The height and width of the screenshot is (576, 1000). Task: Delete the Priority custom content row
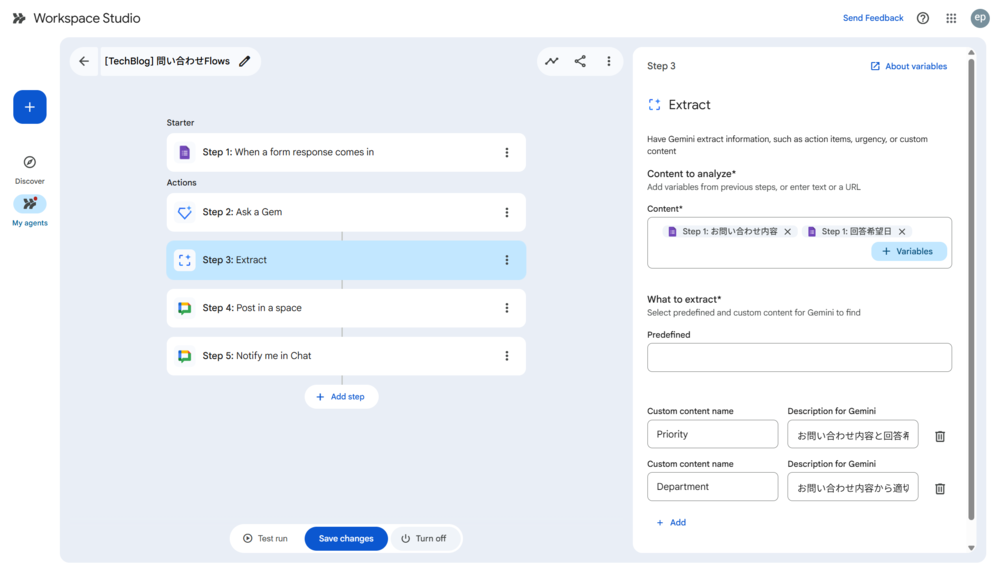(x=940, y=436)
